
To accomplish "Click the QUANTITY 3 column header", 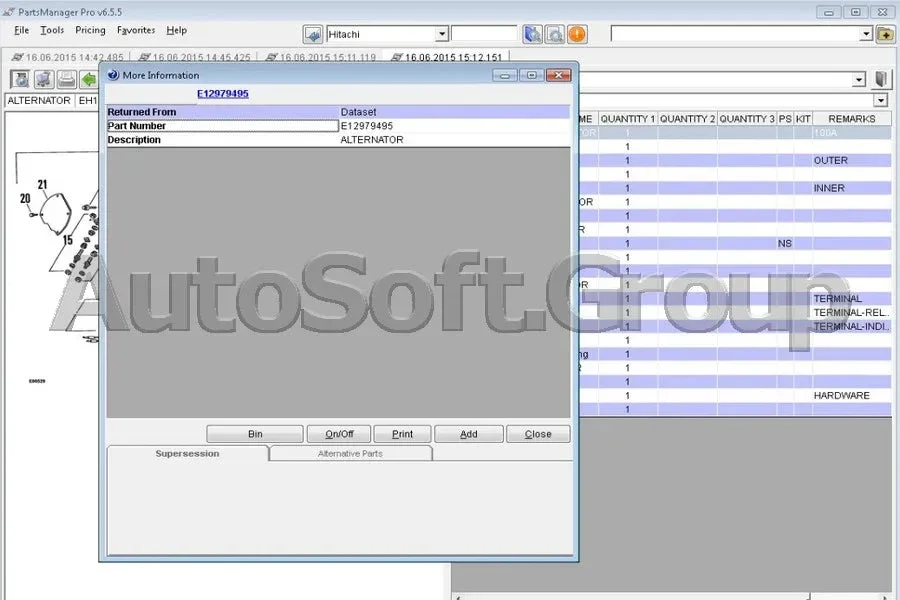I will coord(747,119).
